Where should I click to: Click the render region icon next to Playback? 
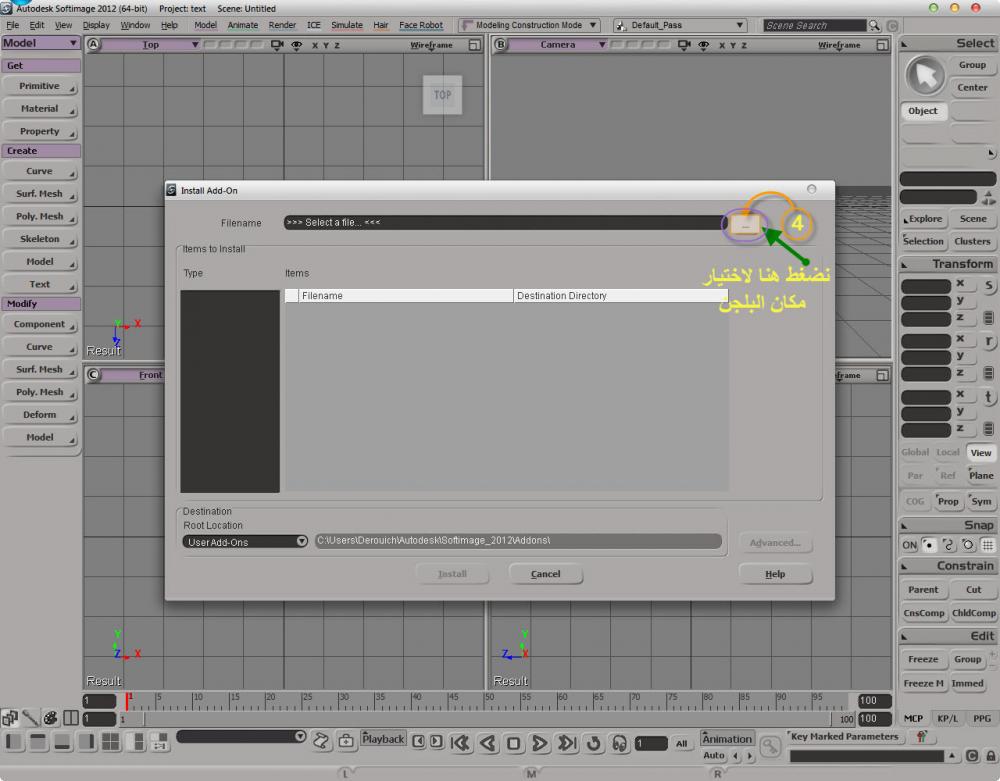click(x=346, y=740)
